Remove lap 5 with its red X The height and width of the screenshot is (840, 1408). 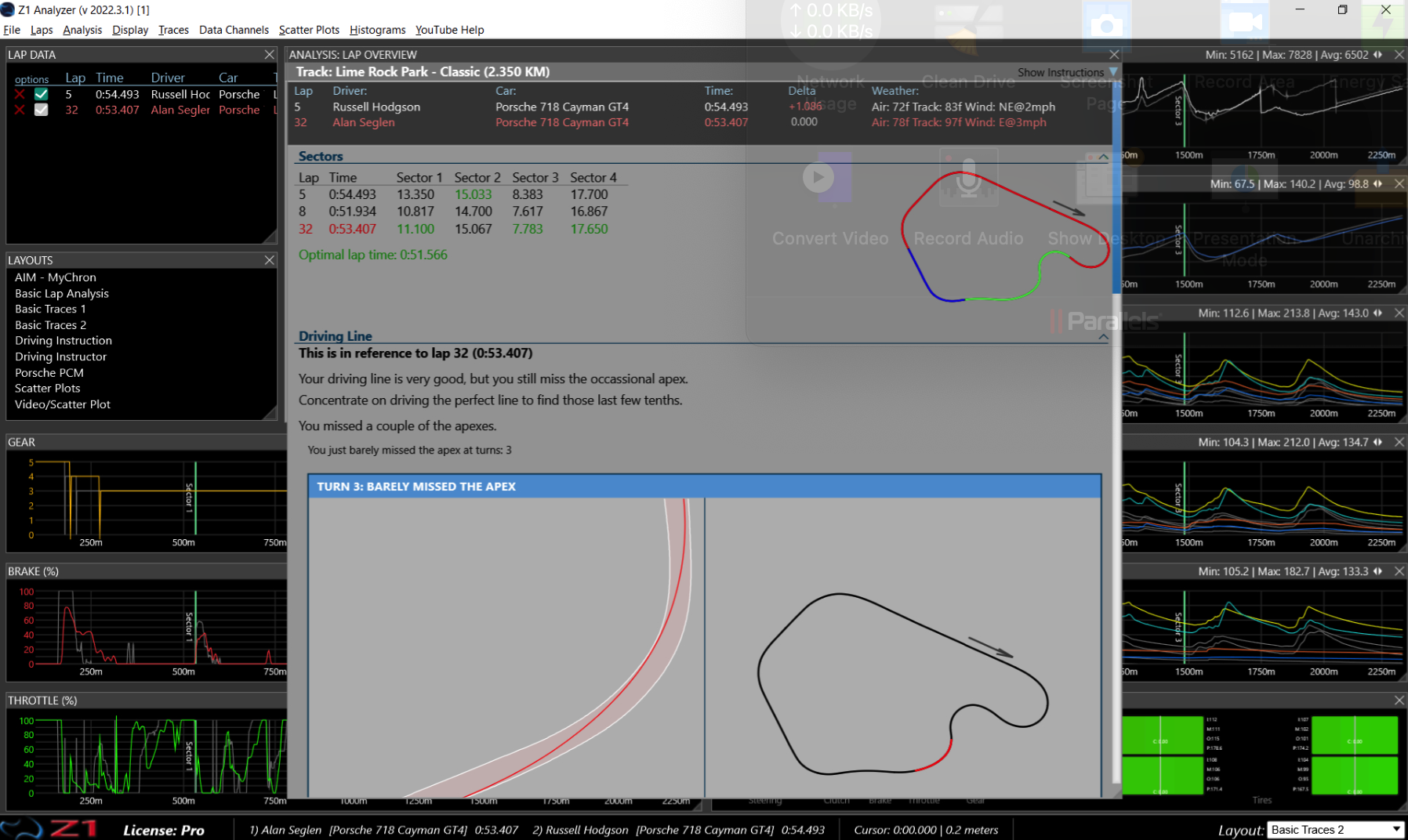(x=20, y=94)
